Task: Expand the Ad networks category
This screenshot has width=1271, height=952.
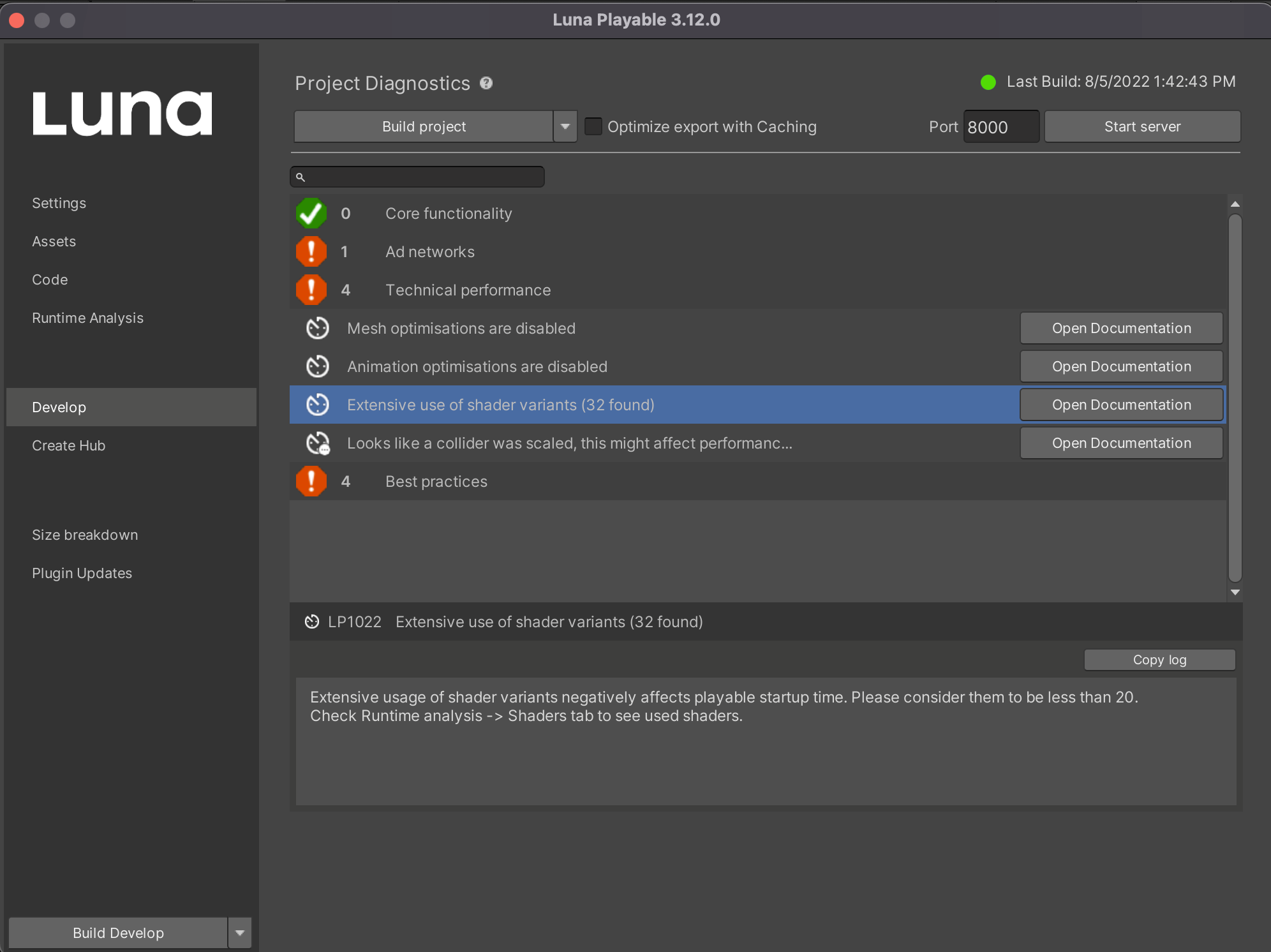Action: point(757,251)
